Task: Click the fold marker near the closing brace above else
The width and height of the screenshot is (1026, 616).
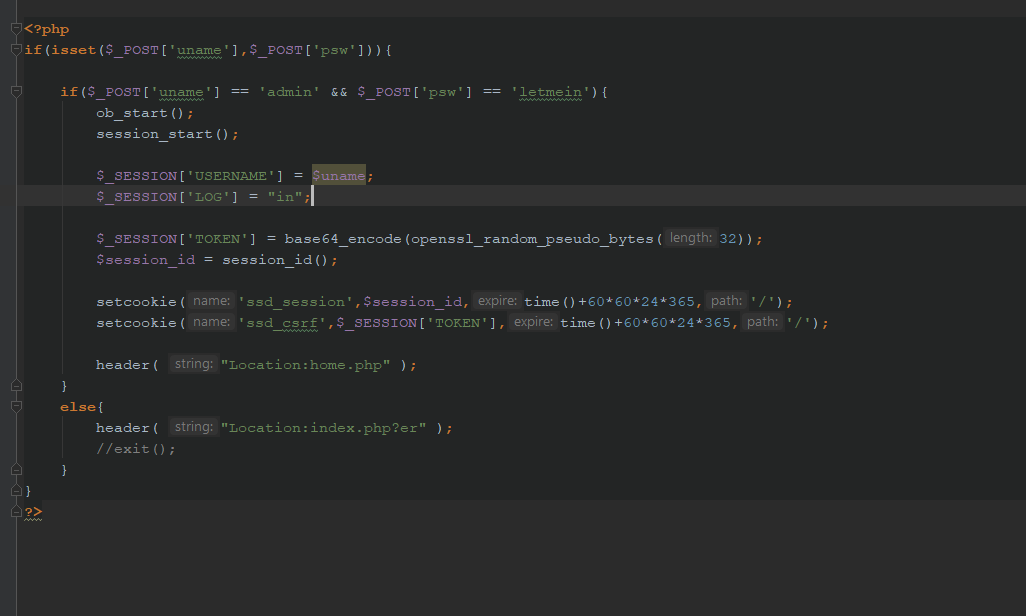Action: coord(15,385)
